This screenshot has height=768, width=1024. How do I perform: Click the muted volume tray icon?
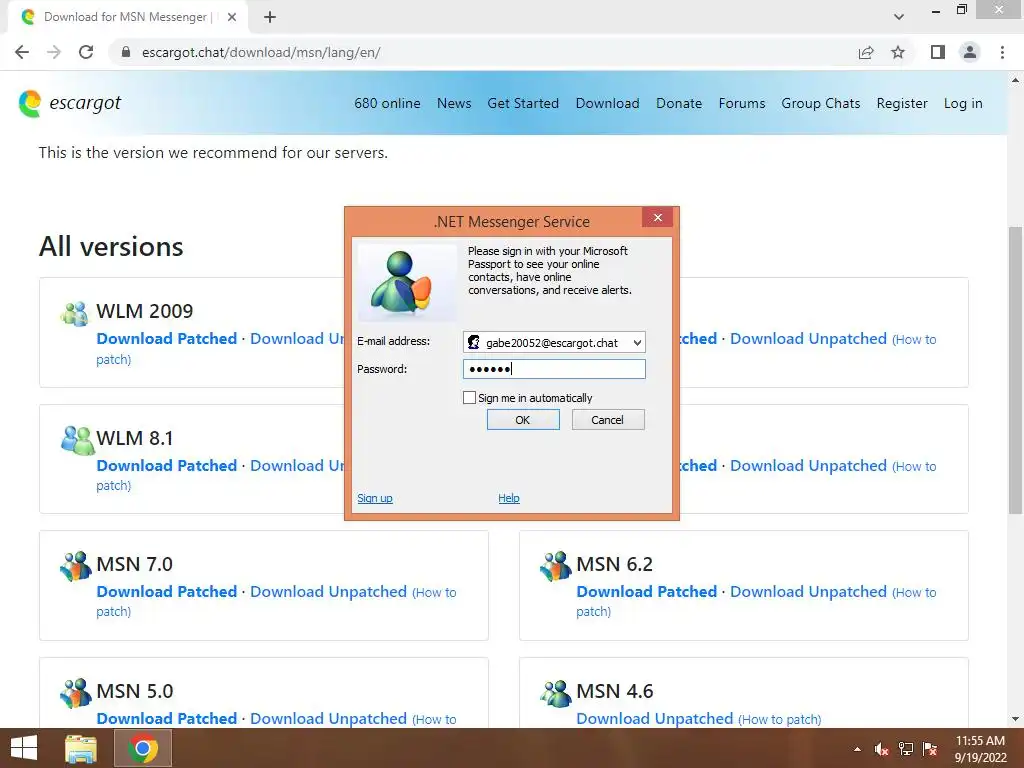pos(881,749)
